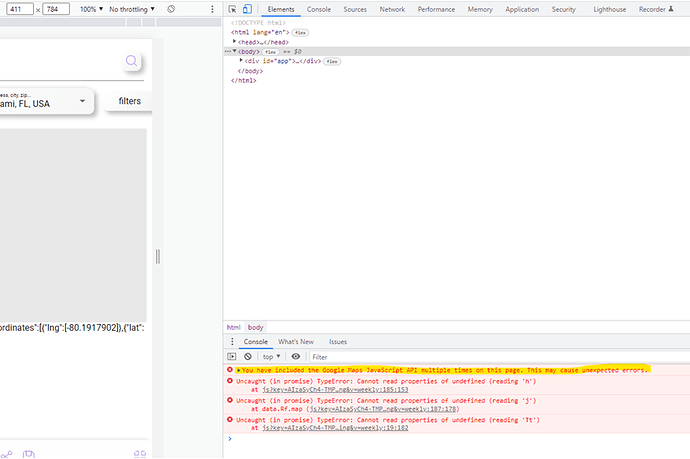Open the Issues drawer tab
690x459 pixels.
pyautogui.click(x=338, y=341)
